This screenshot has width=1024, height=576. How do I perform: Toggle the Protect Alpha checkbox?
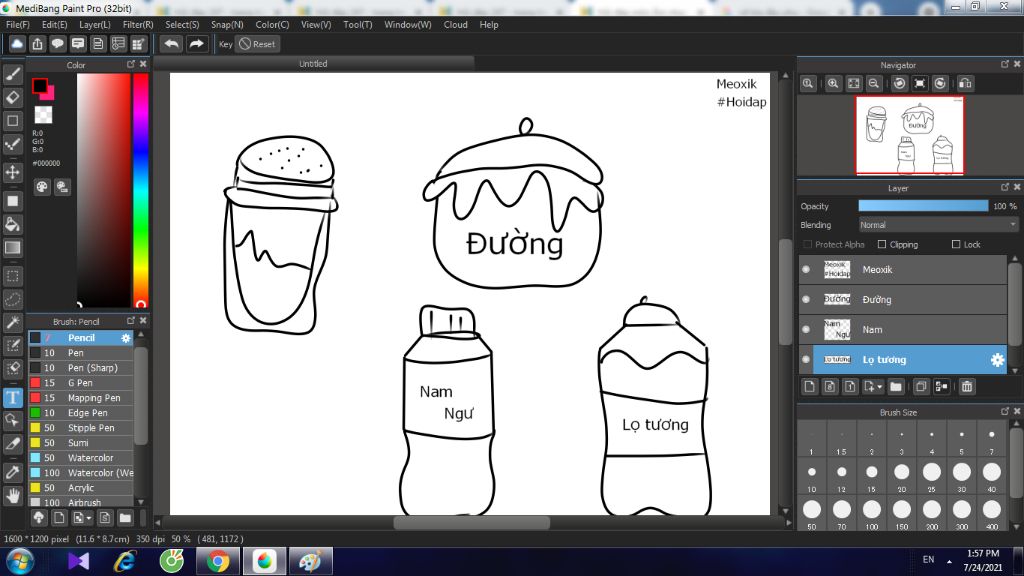tap(808, 244)
